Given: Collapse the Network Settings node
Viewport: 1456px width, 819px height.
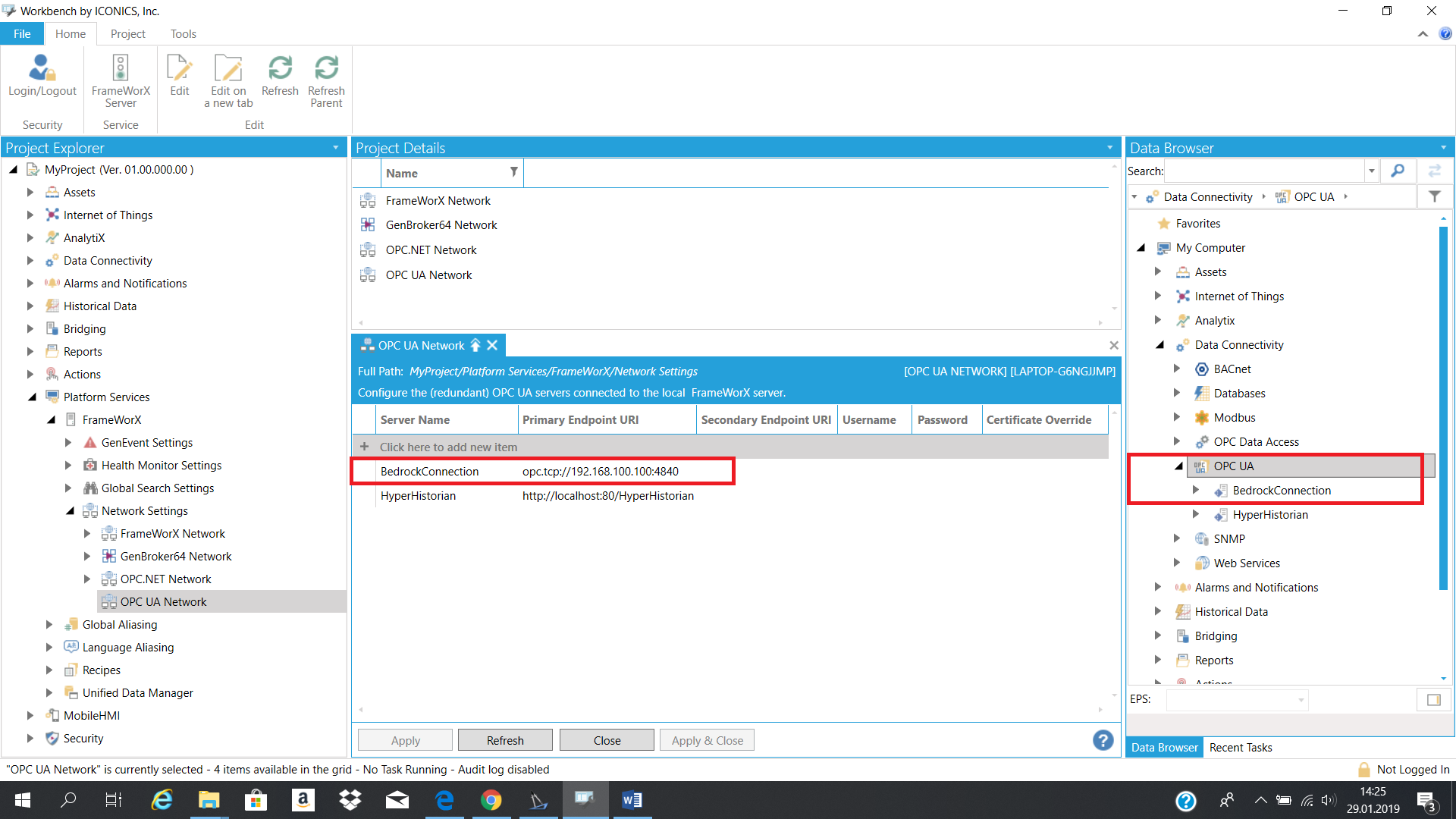Looking at the screenshot, I should [70, 511].
